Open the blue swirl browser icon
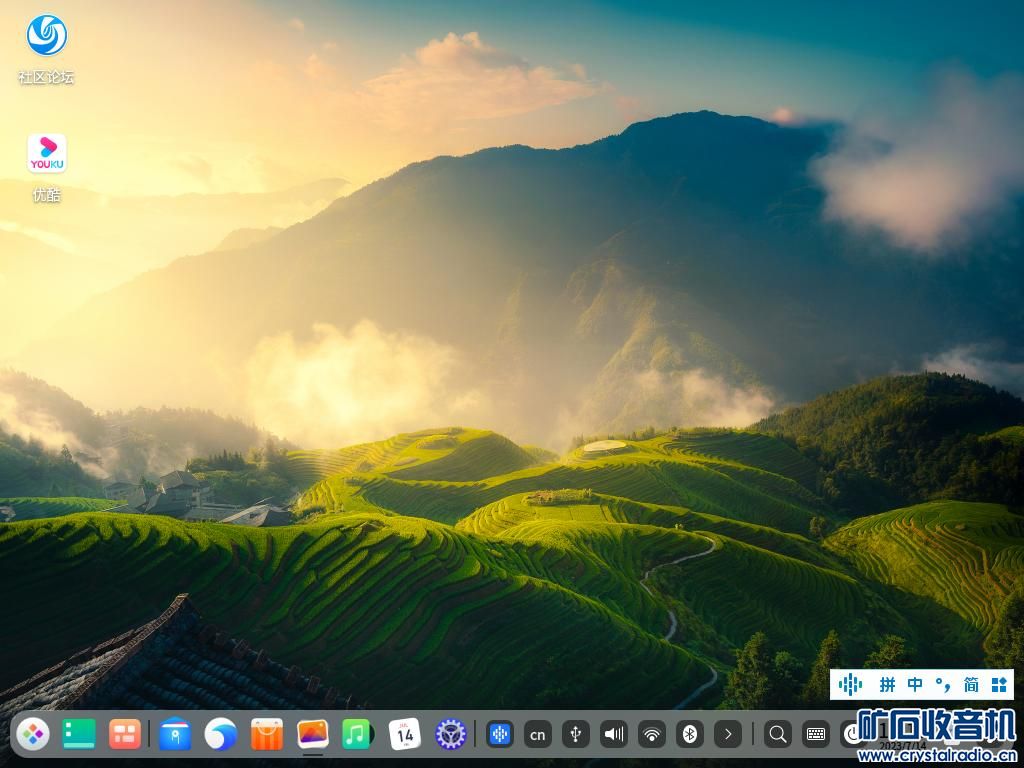Image resolution: width=1024 pixels, height=768 pixels. [220, 735]
